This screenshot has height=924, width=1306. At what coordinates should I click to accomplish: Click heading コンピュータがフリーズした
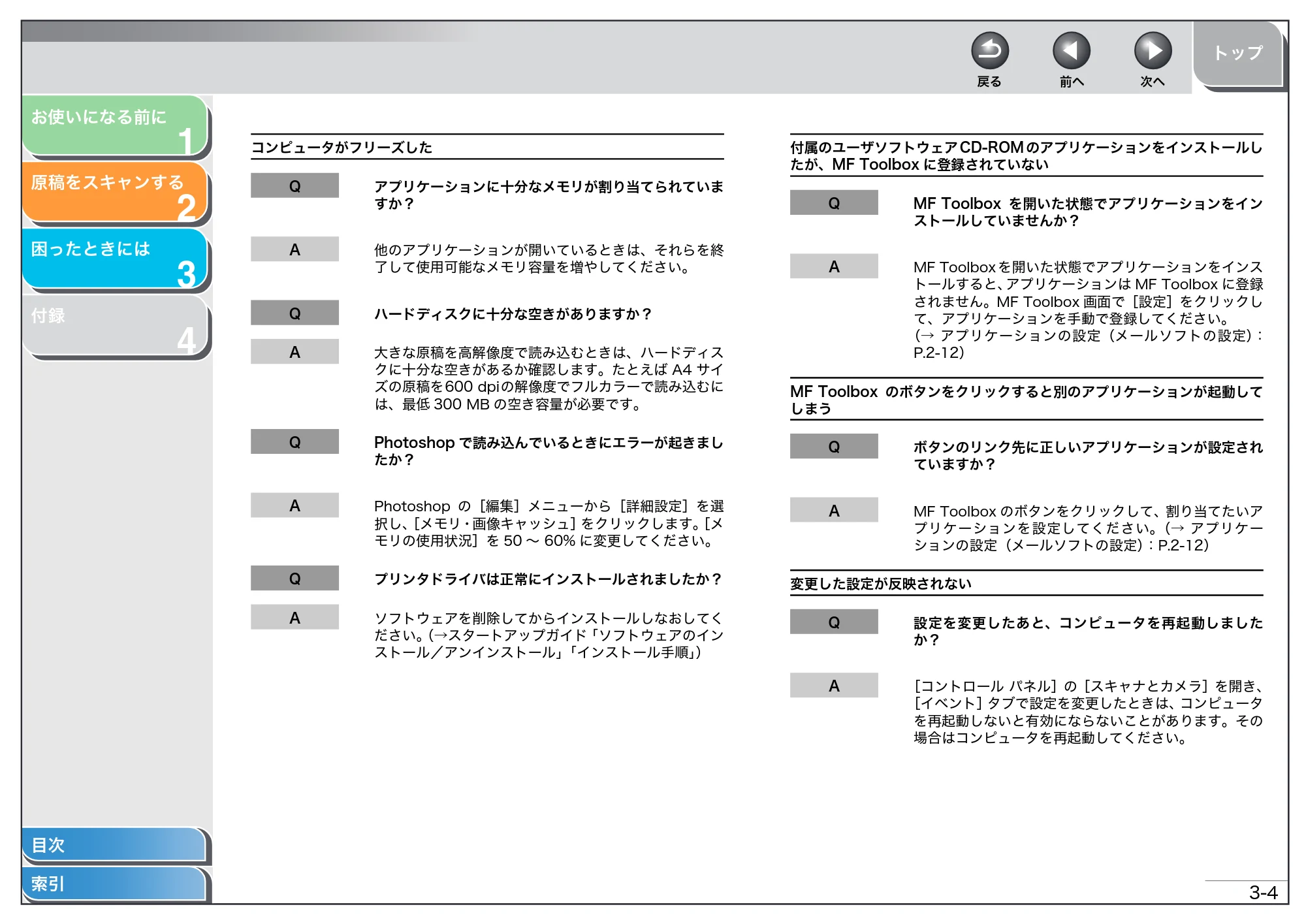342,148
